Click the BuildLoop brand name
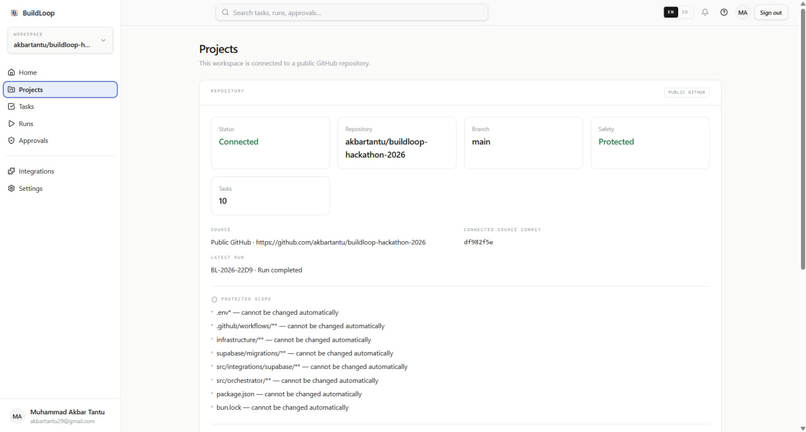This screenshot has height=432, width=806. [x=39, y=13]
